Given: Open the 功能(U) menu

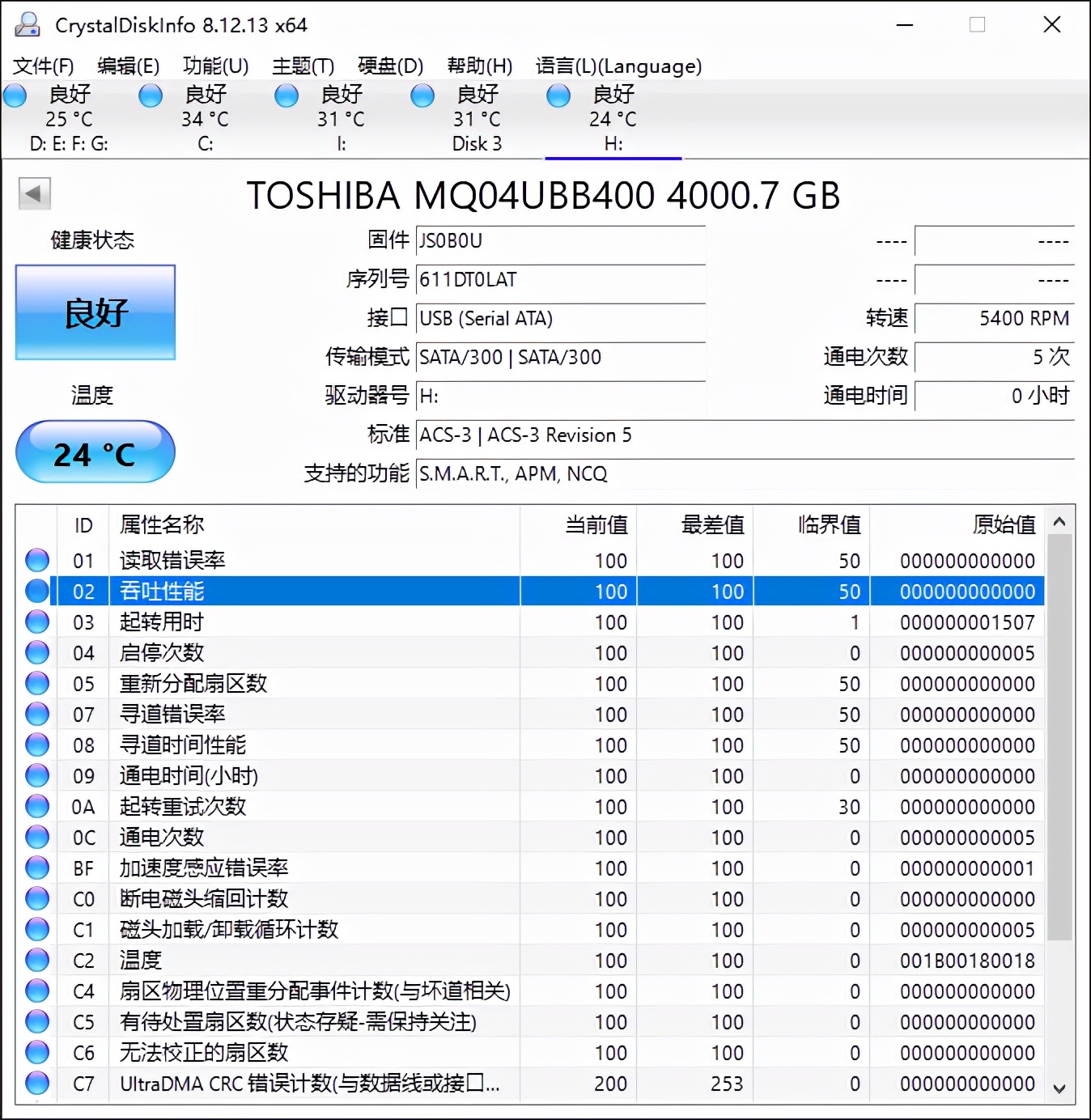Looking at the screenshot, I should tap(214, 66).
